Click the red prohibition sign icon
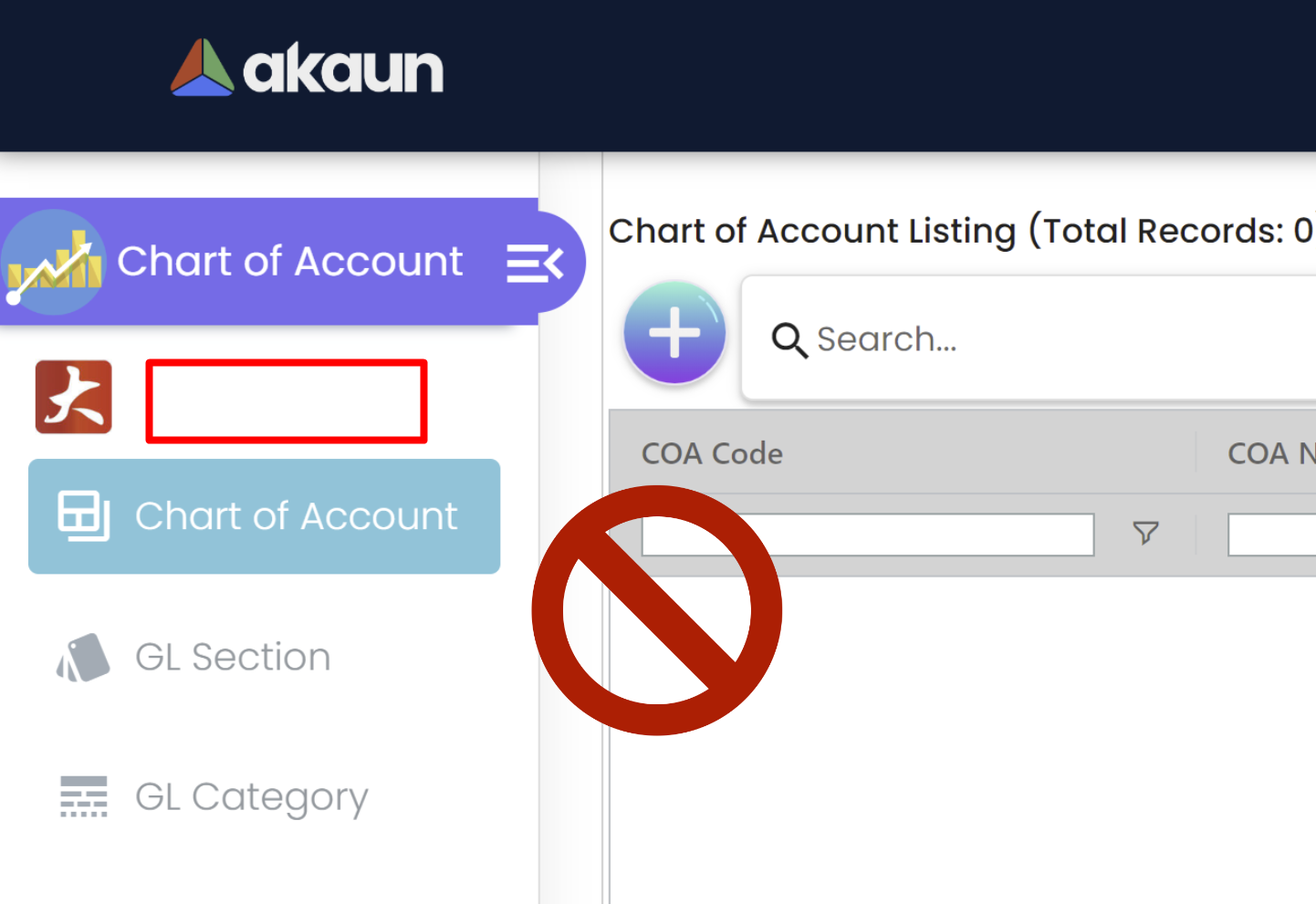 pyautogui.click(x=656, y=610)
